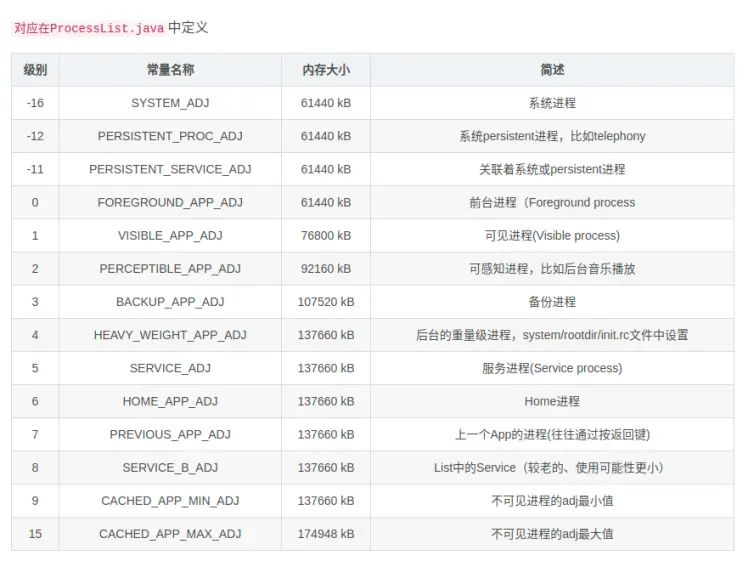The image size is (749, 561).
Task: Click 61440 kB in the SYSTEM_ADJ row
Action: 326,103
